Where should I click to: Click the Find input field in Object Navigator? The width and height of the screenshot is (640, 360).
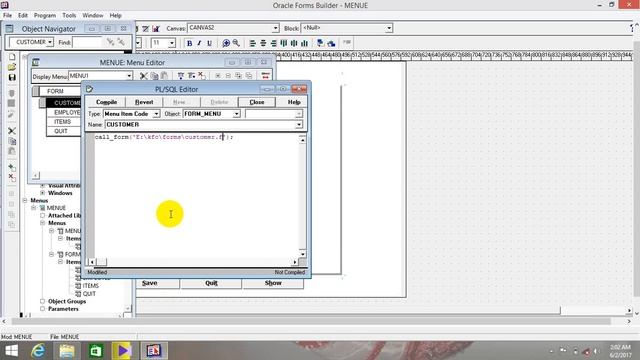pos(87,42)
